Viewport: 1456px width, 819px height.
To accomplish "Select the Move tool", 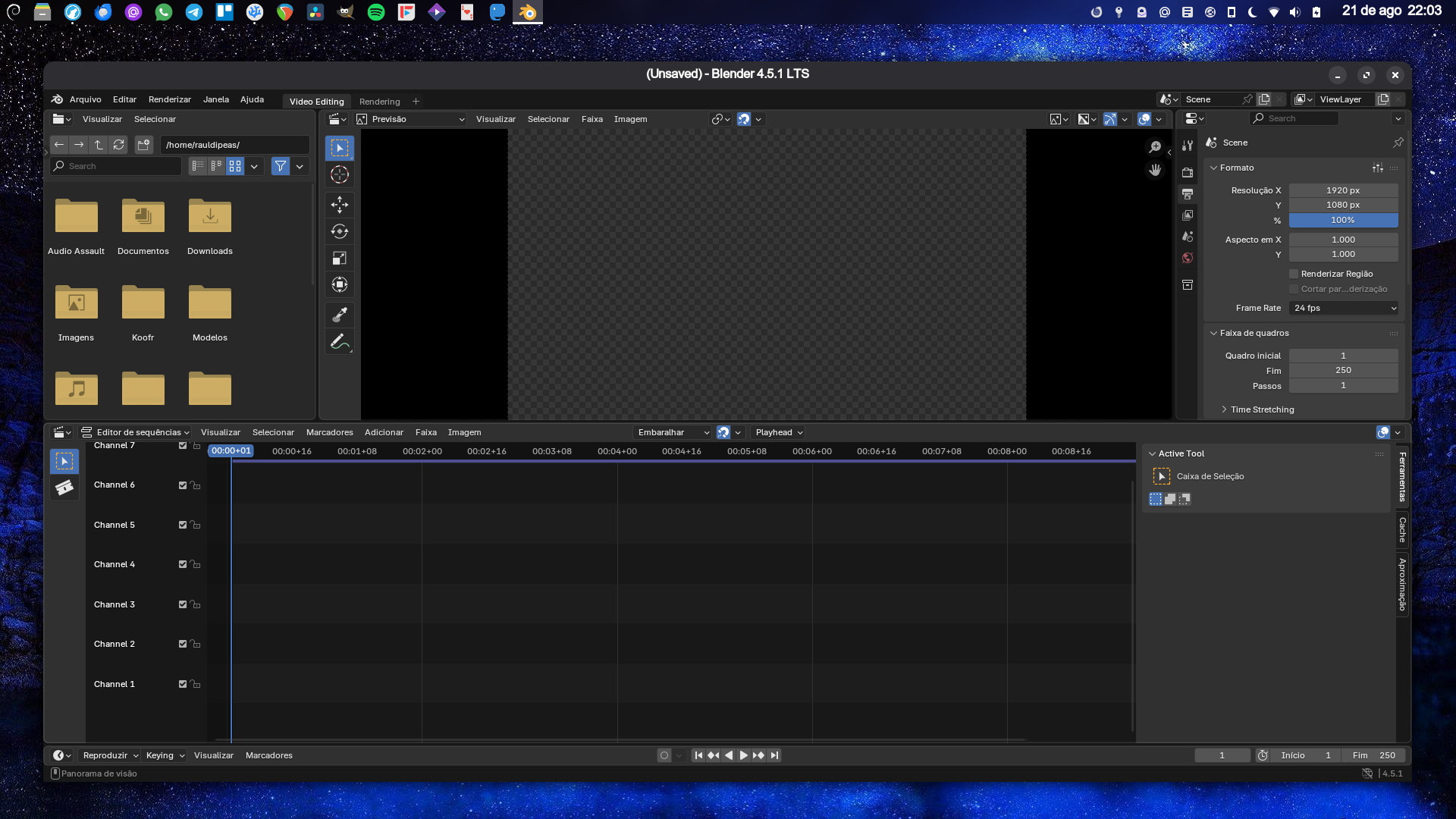I will coord(339,204).
